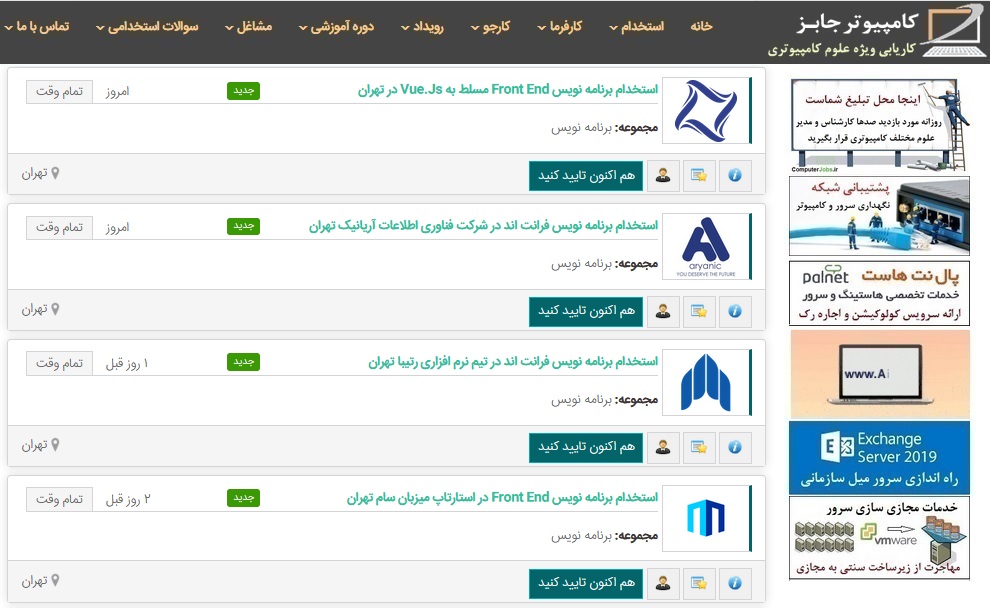Open the پشتیبانی شبکه ad banner
Image resolution: width=990 pixels, height=608 pixels.
click(879, 216)
